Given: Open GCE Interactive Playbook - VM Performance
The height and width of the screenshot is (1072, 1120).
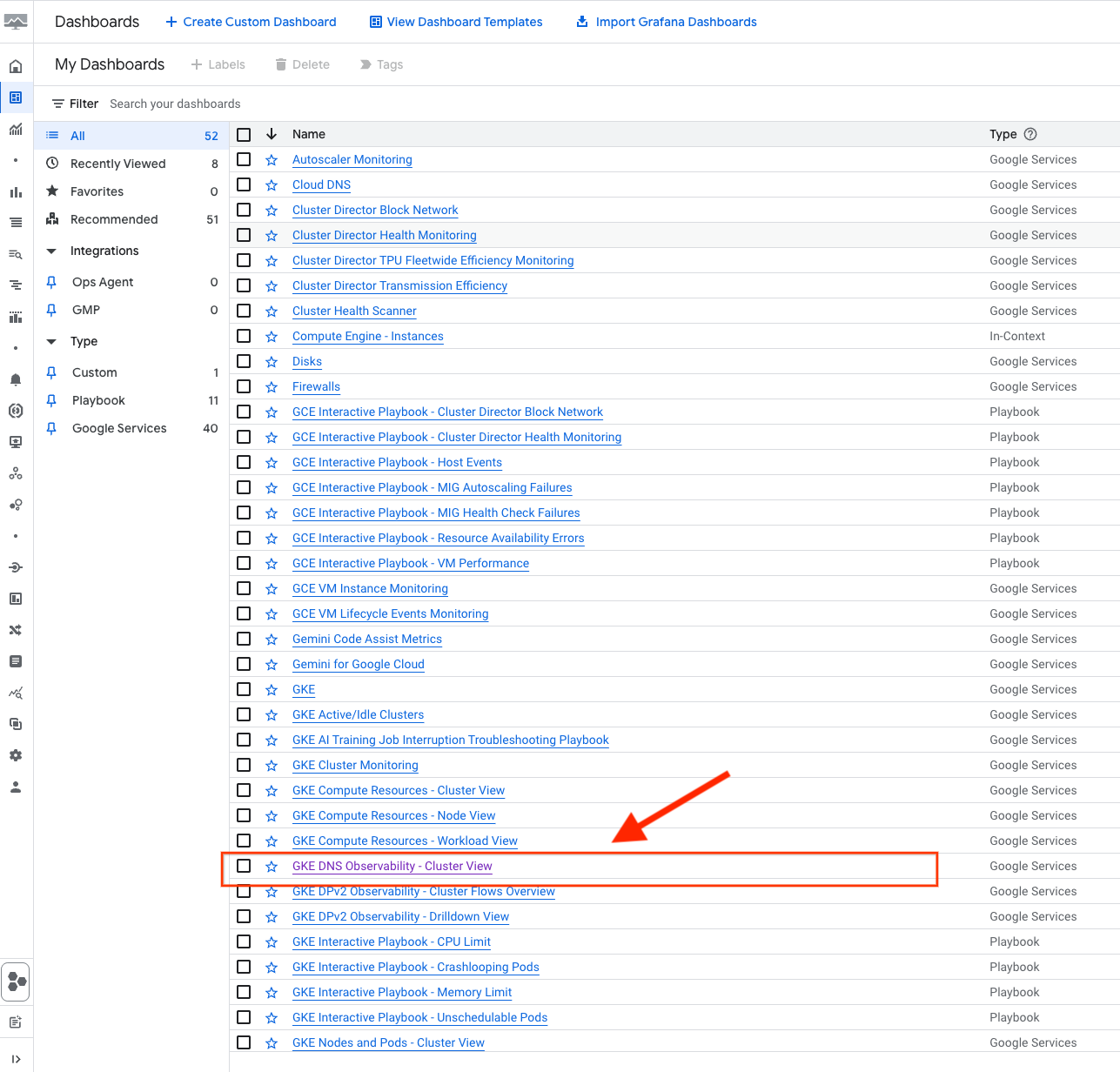Looking at the screenshot, I should point(411,563).
